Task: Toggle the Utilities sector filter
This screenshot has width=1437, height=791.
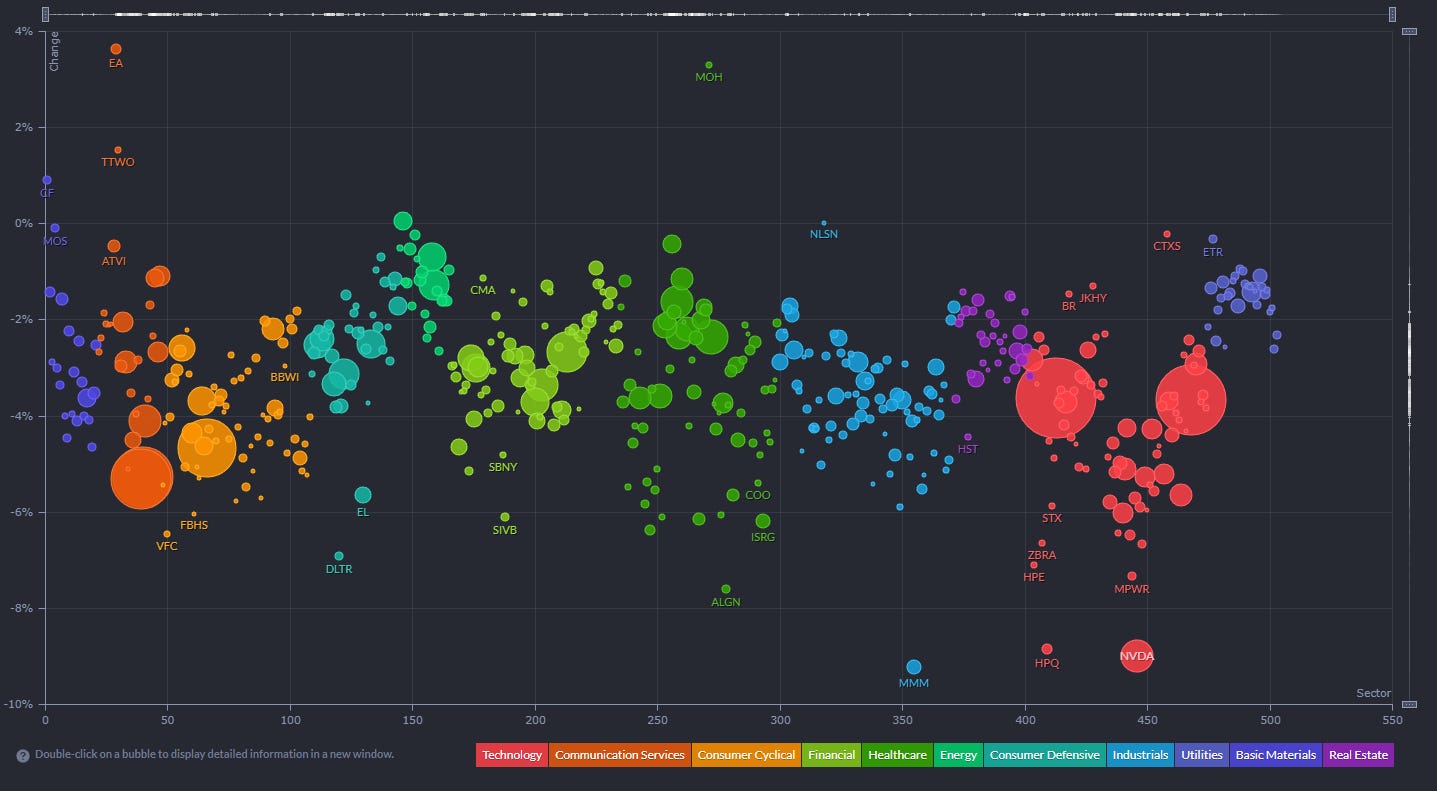Action: click(1202, 755)
